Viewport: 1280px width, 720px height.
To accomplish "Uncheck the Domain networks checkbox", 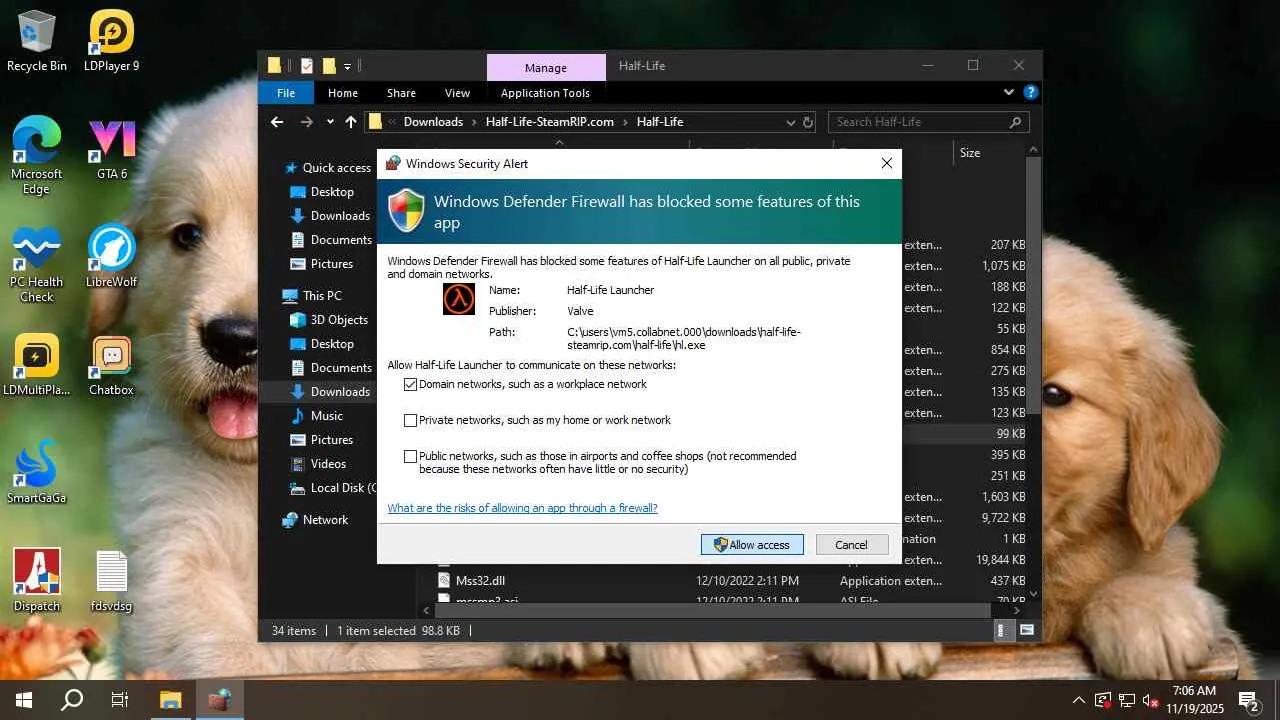I will coord(410,385).
